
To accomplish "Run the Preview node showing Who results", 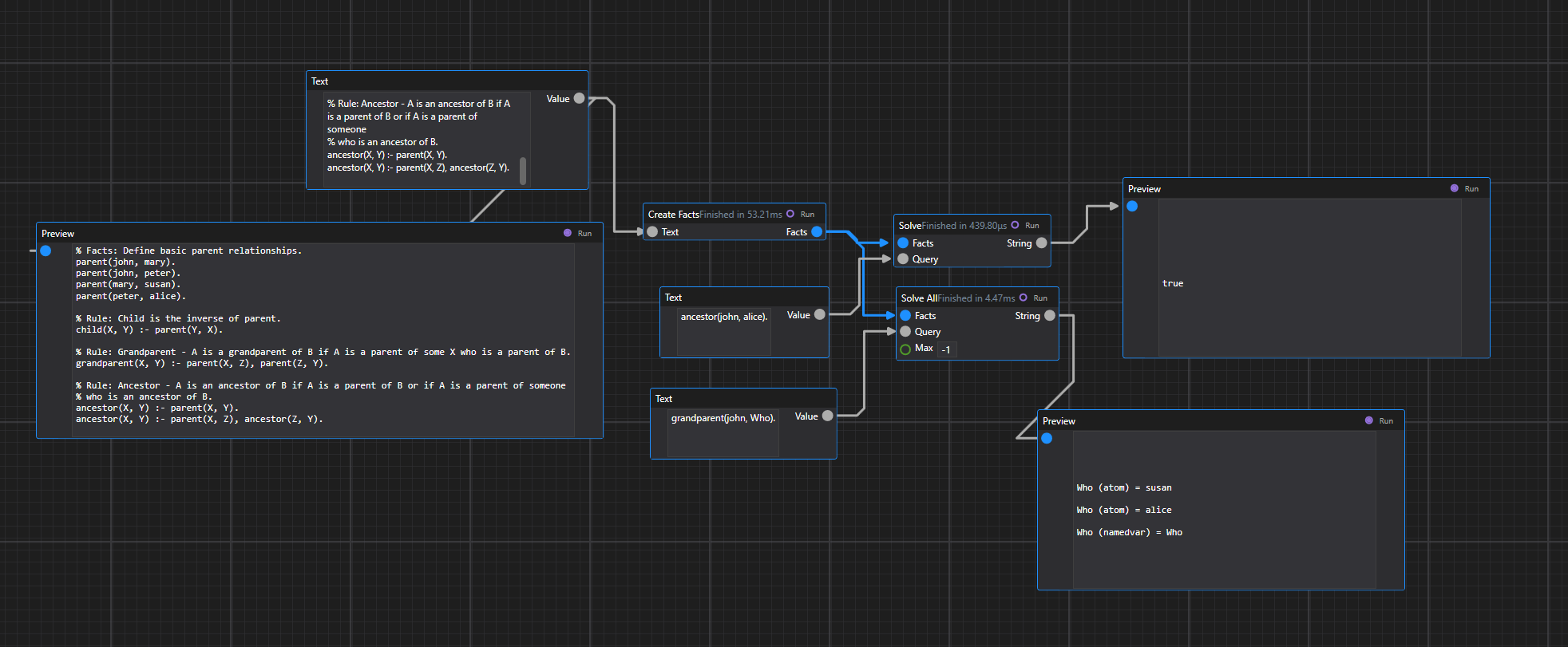I will click(x=1386, y=421).
